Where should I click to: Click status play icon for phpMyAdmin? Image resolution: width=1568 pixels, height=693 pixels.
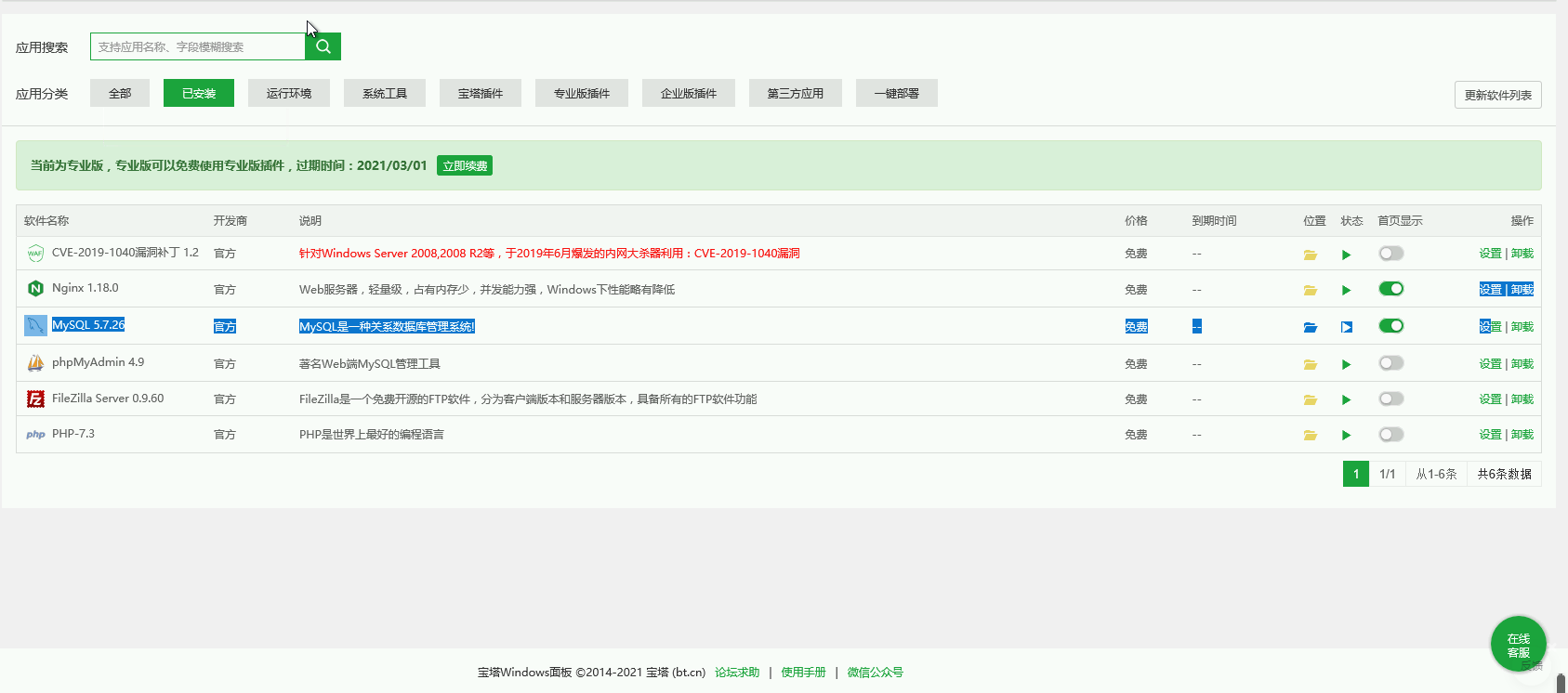point(1346,364)
